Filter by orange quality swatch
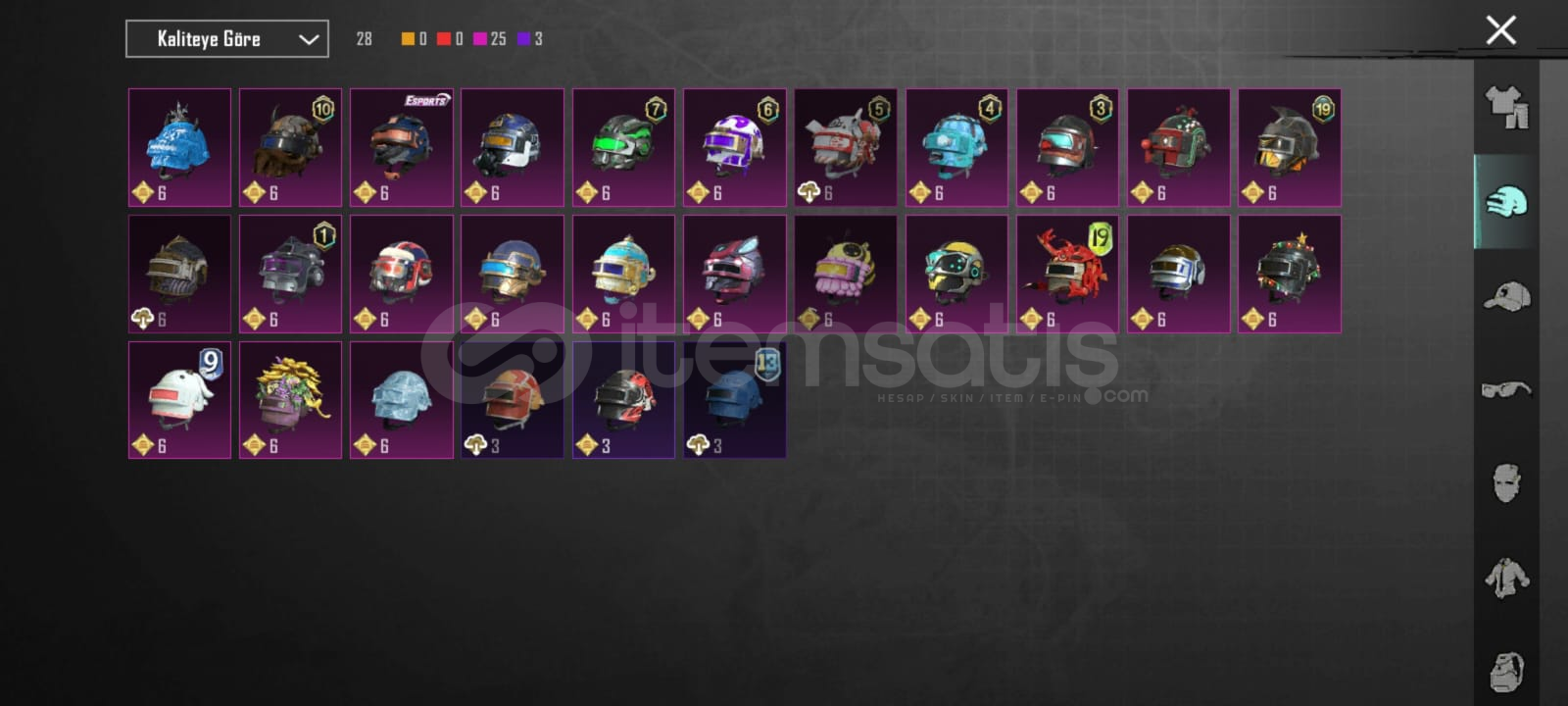 click(408, 39)
